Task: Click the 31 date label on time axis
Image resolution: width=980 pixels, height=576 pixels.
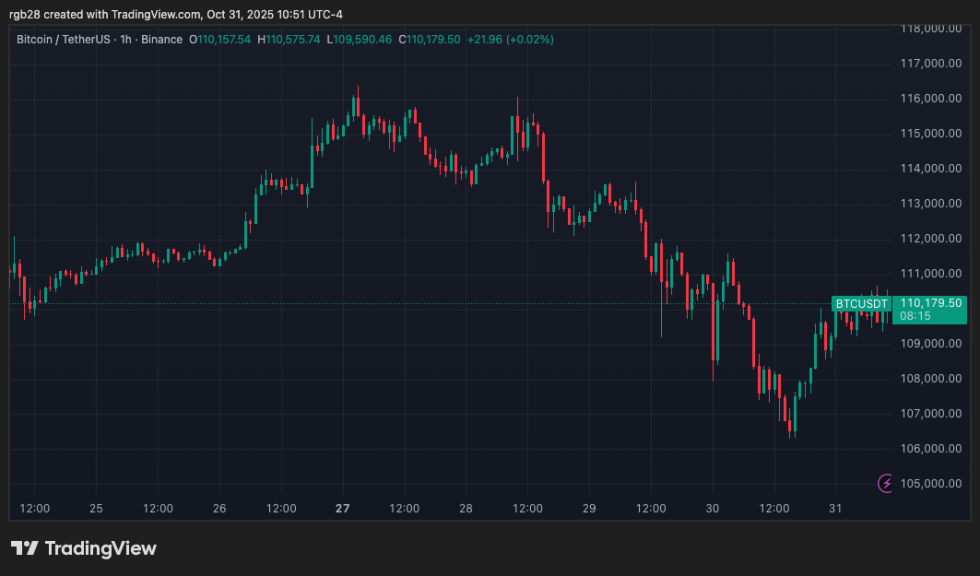Action: [836, 508]
